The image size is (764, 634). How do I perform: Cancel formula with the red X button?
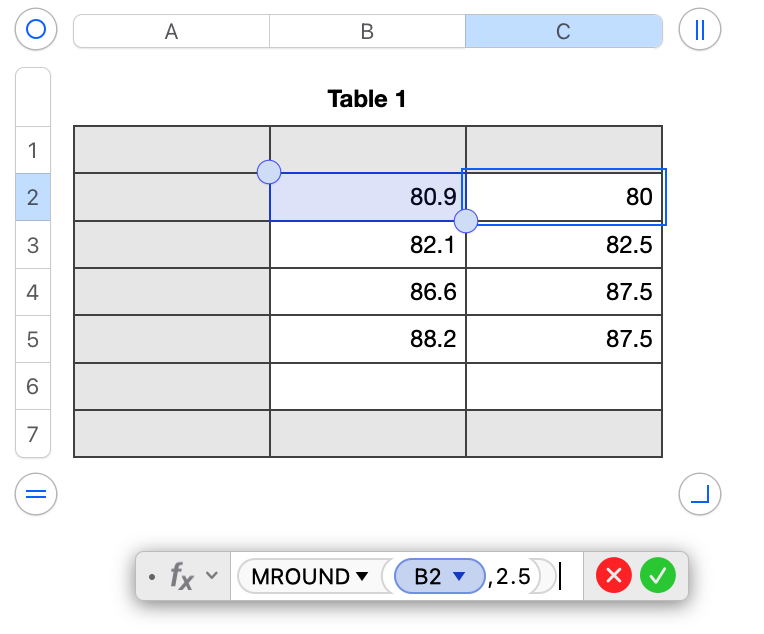coord(614,575)
